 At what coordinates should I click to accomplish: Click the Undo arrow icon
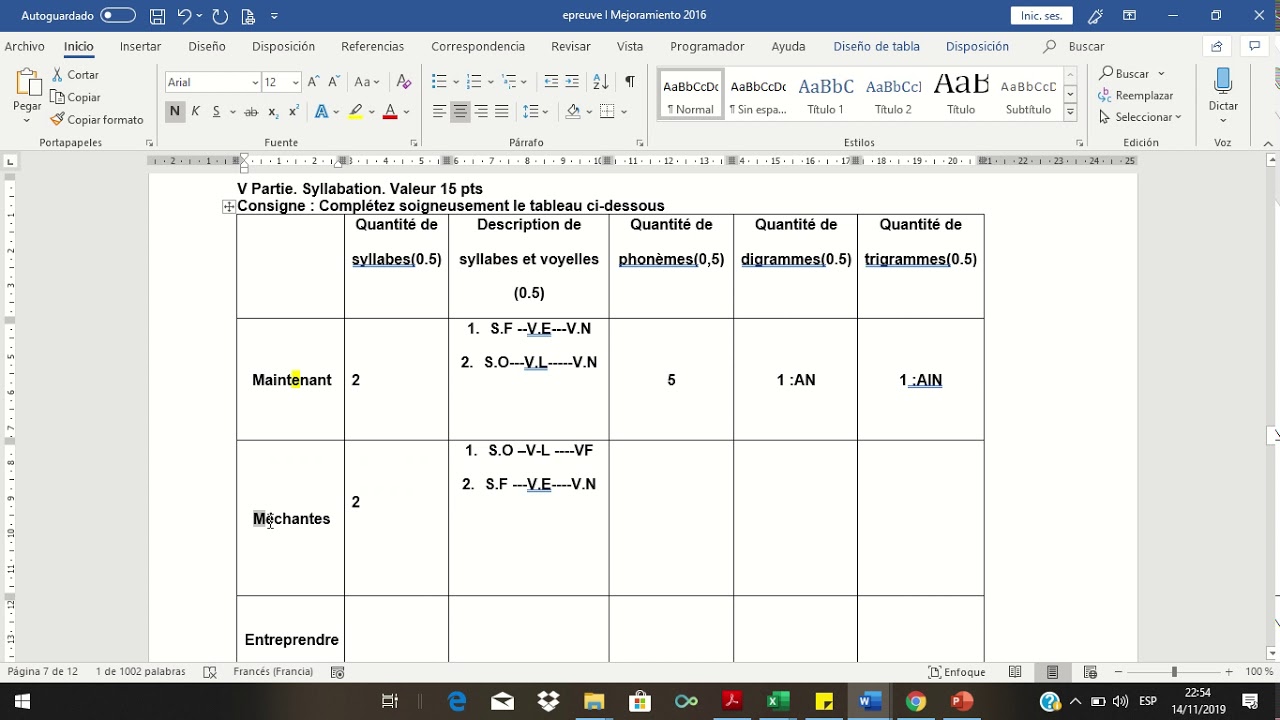[183, 16]
